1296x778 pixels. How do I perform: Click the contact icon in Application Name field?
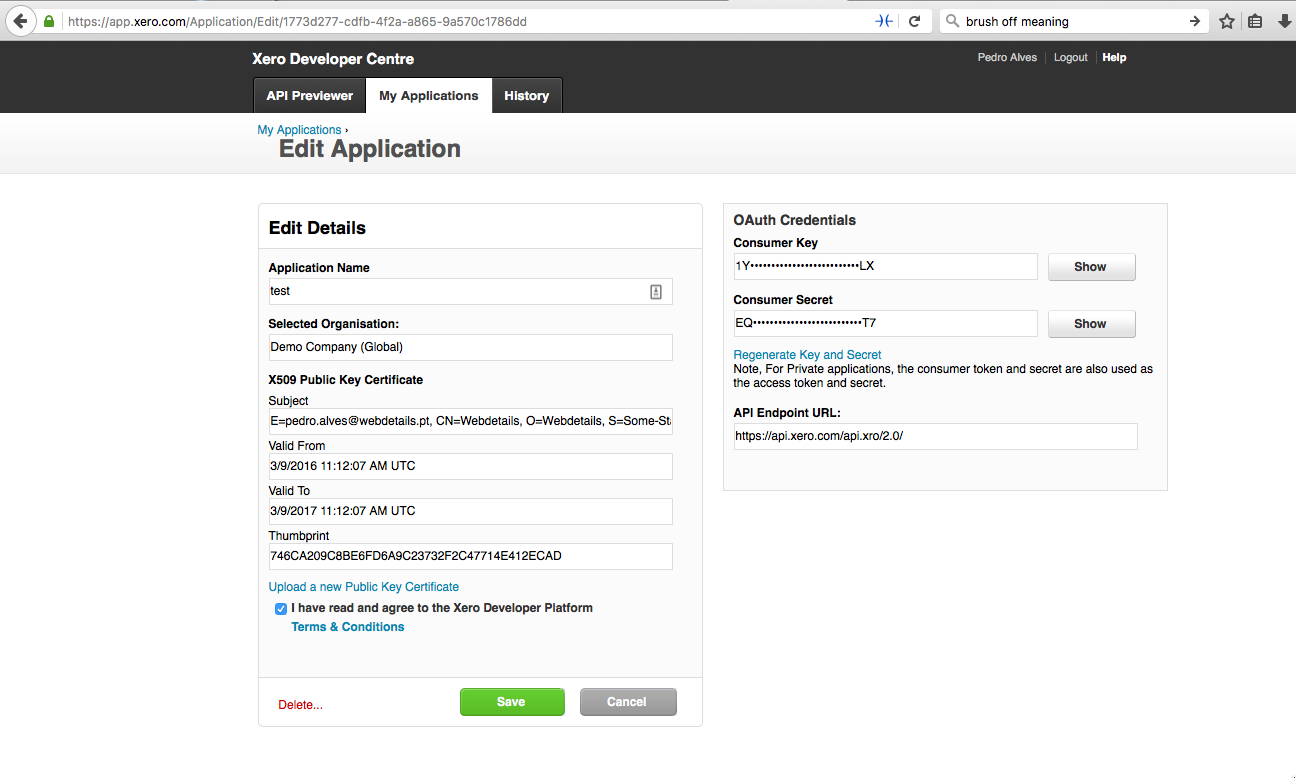pyautogui.click(x=656, y=291)
